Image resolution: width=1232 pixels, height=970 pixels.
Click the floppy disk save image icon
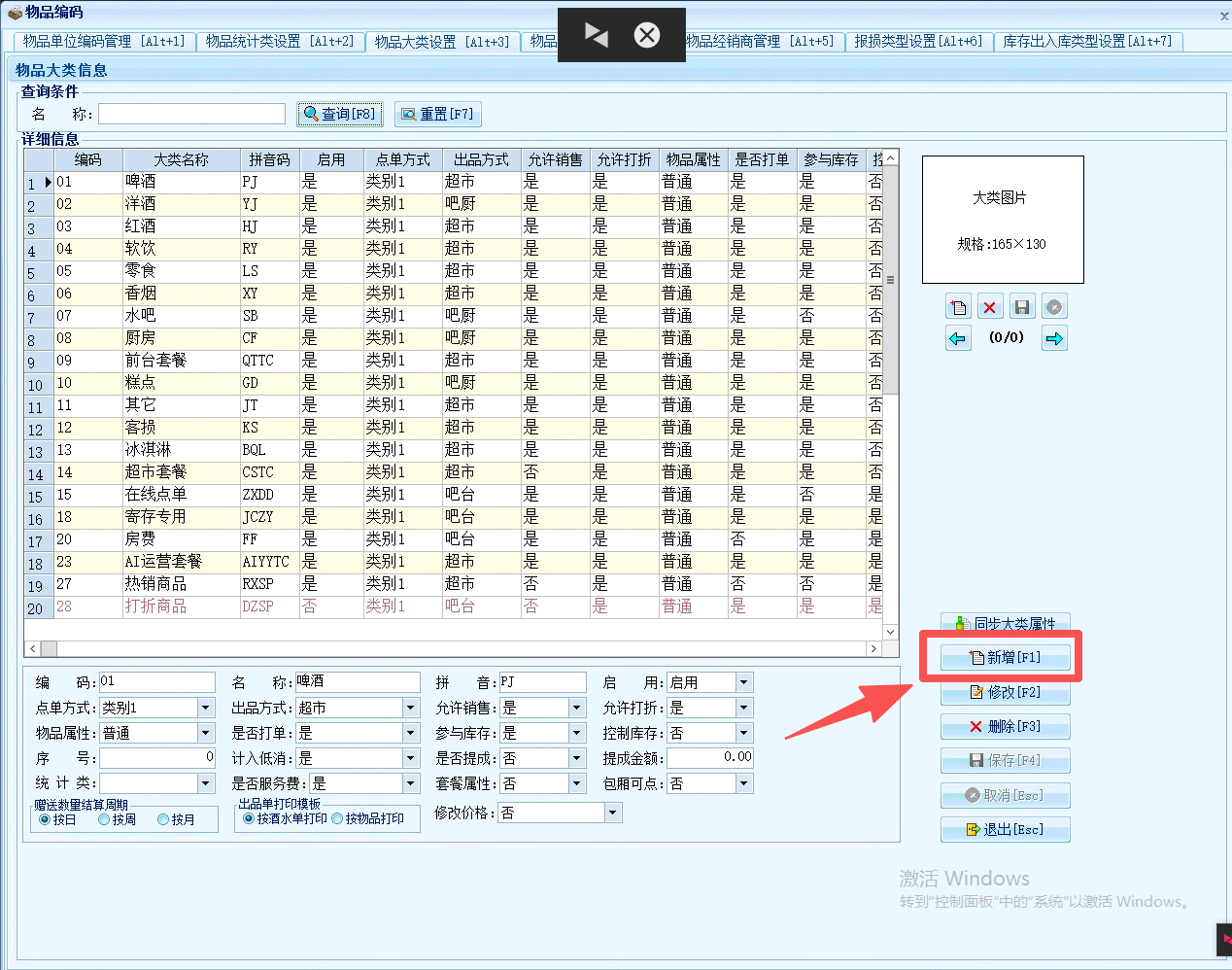[x=1021, y=307]
